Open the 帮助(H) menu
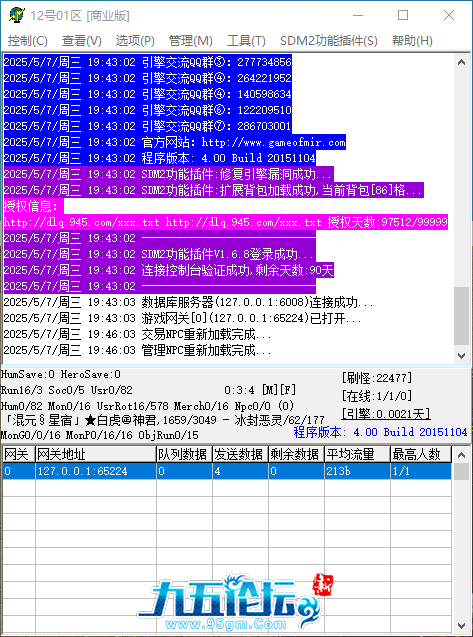The width and height of the screenshot is (473, 637). tap(412, 41)
